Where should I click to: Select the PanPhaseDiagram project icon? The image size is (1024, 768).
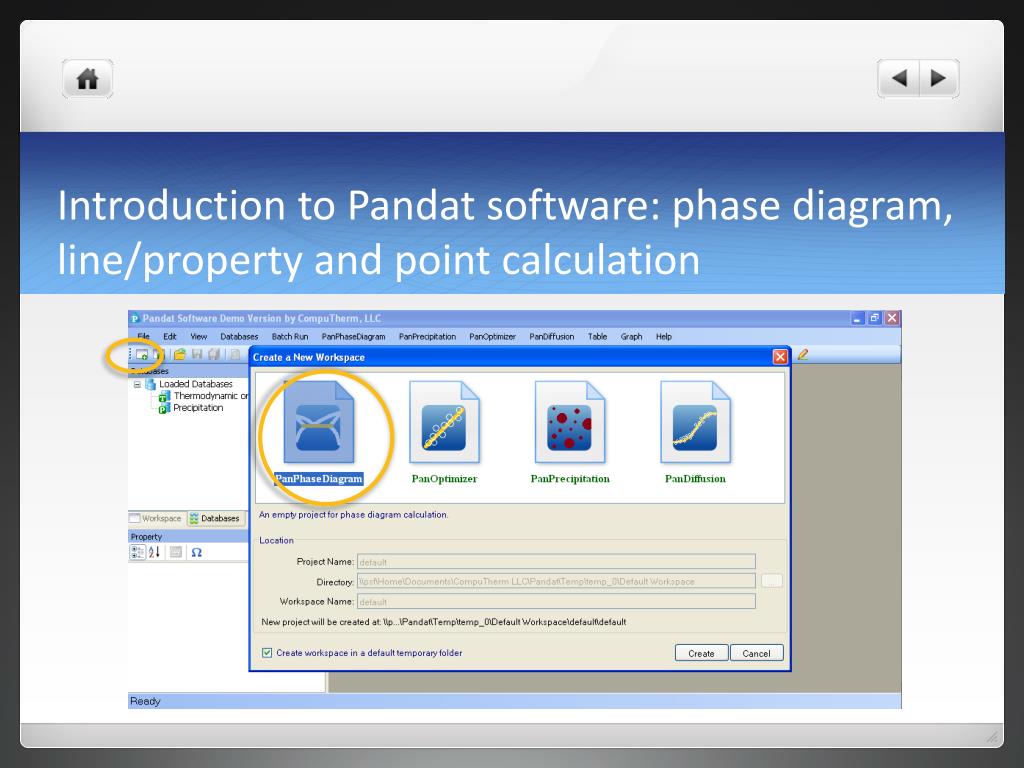point(319,423)
